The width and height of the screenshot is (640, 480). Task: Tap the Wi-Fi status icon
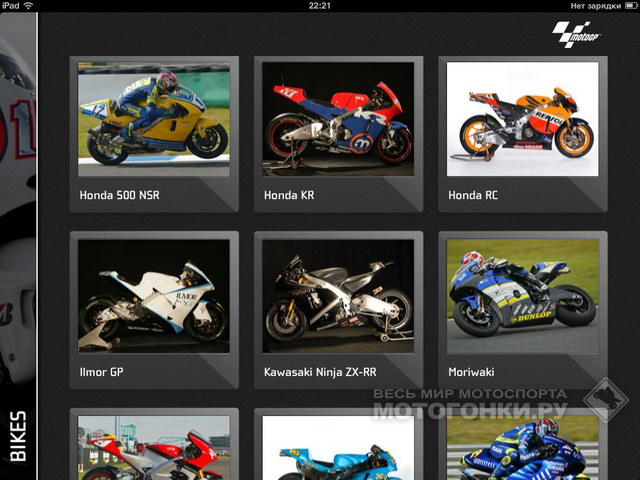click(x=28, y=6)
